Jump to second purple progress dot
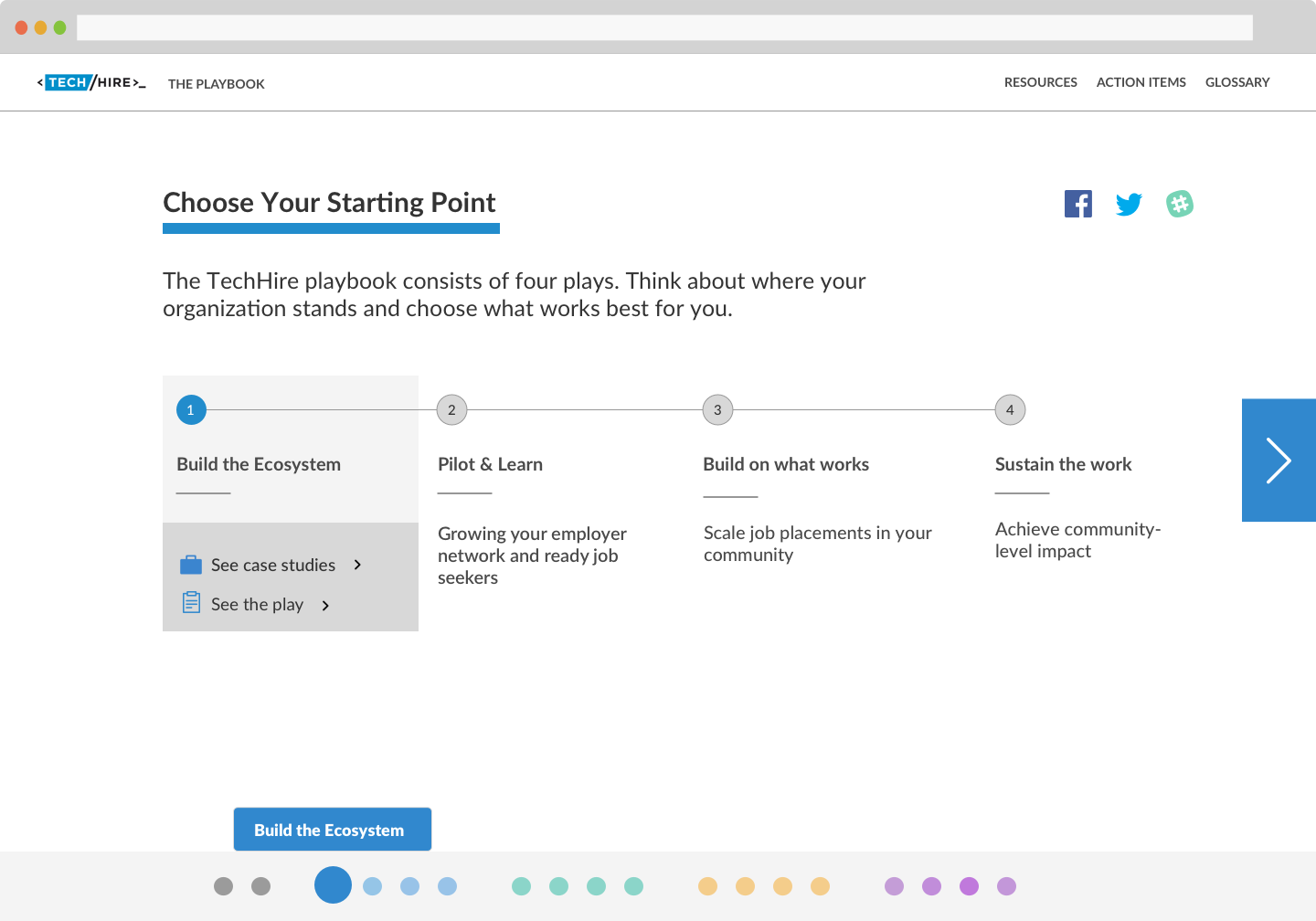This screenshot has width=1316, height=921. coord(932,886)
